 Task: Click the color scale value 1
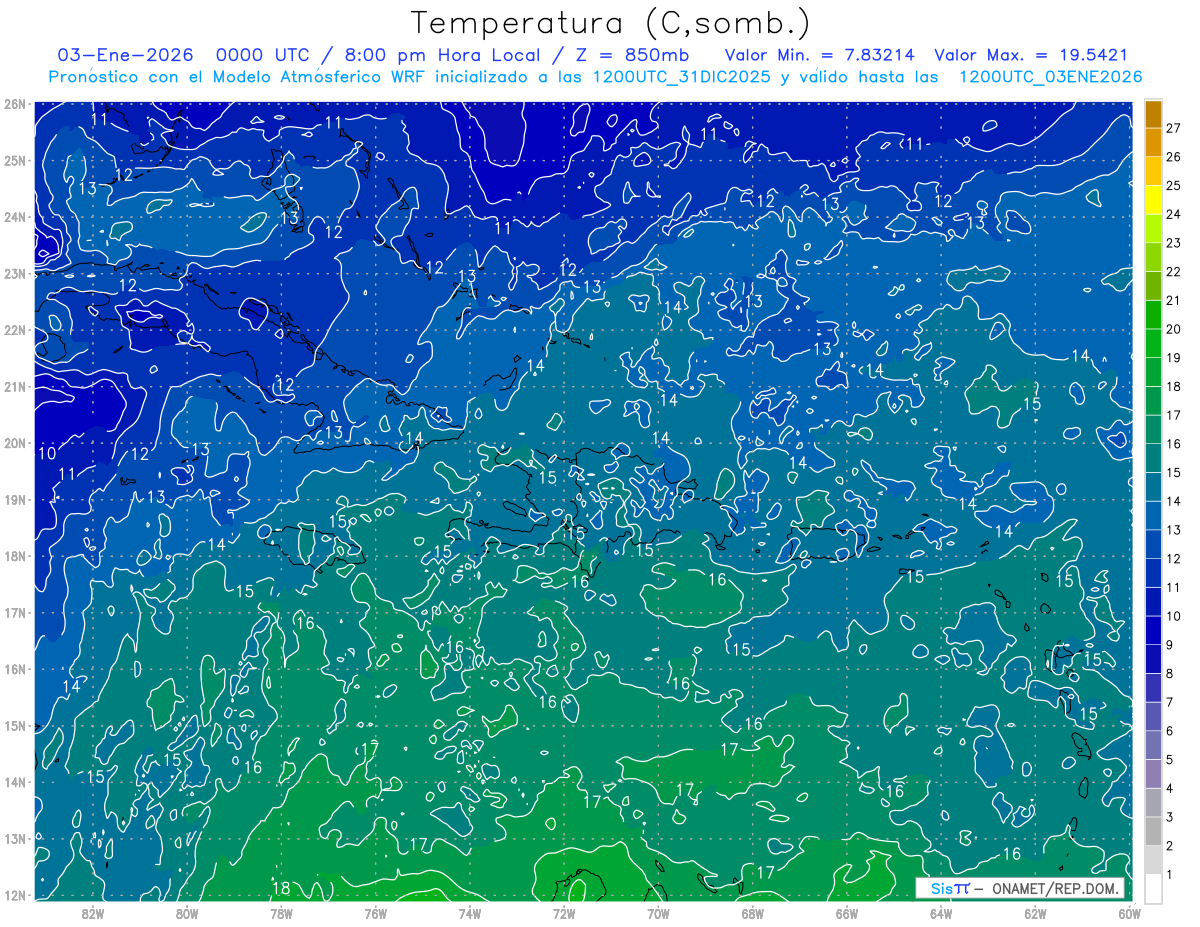click(1170, 874)
